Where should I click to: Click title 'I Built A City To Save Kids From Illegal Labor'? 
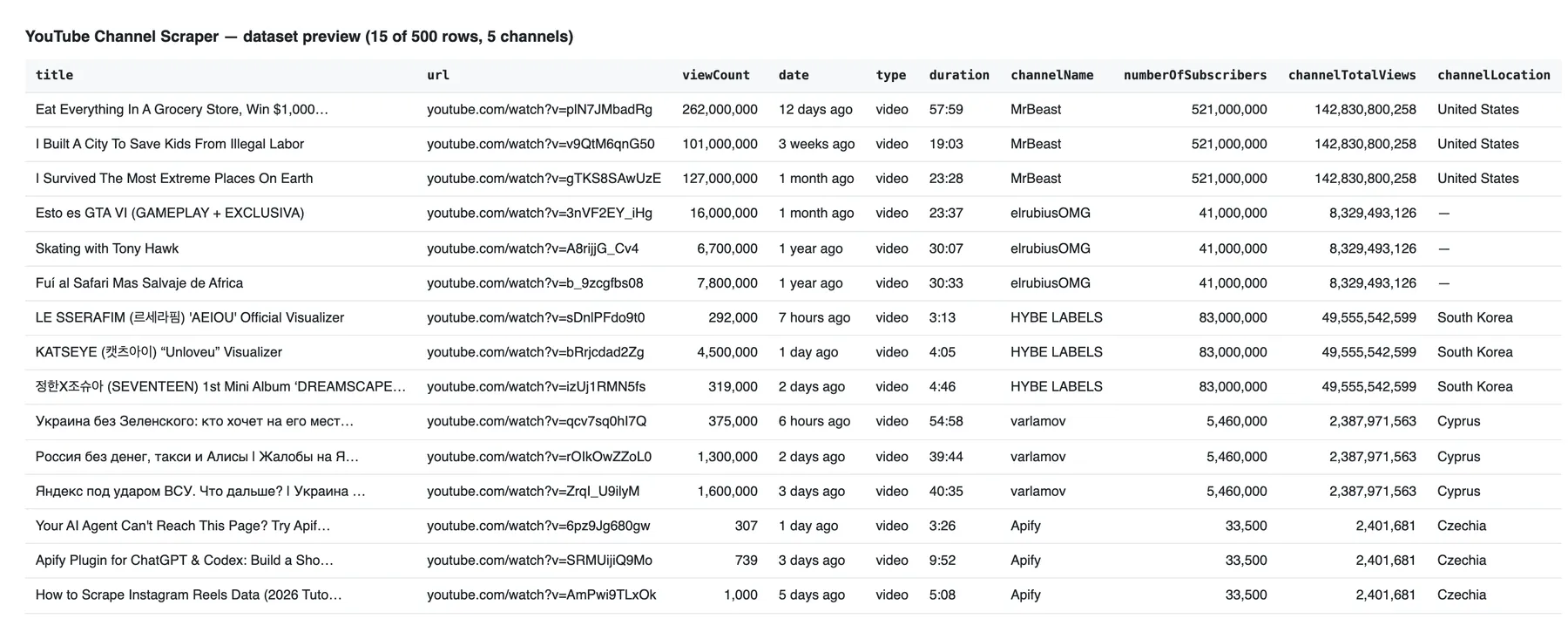[170, 144]
